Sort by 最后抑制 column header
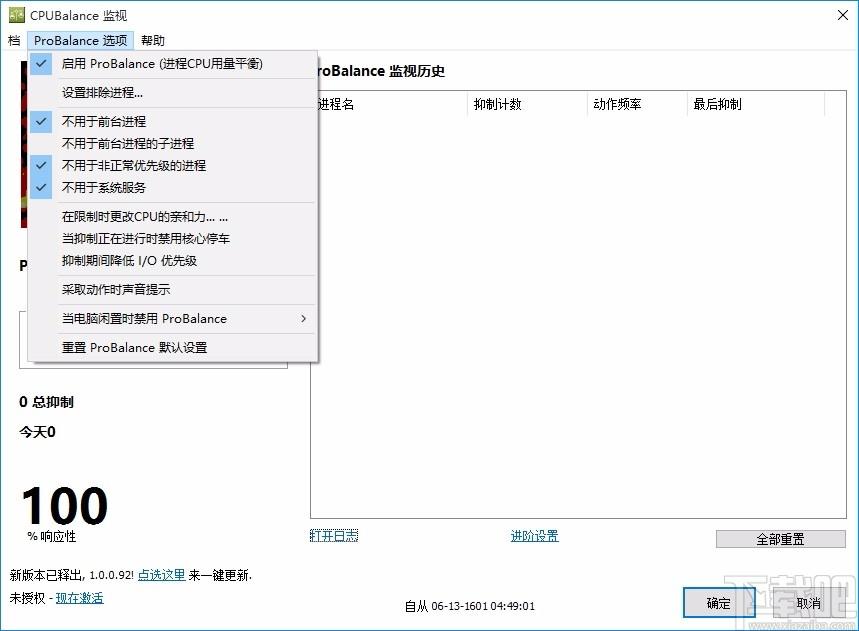Image resolution: width=859 pixels, height=631 pixels. click(x=756, y=104)
